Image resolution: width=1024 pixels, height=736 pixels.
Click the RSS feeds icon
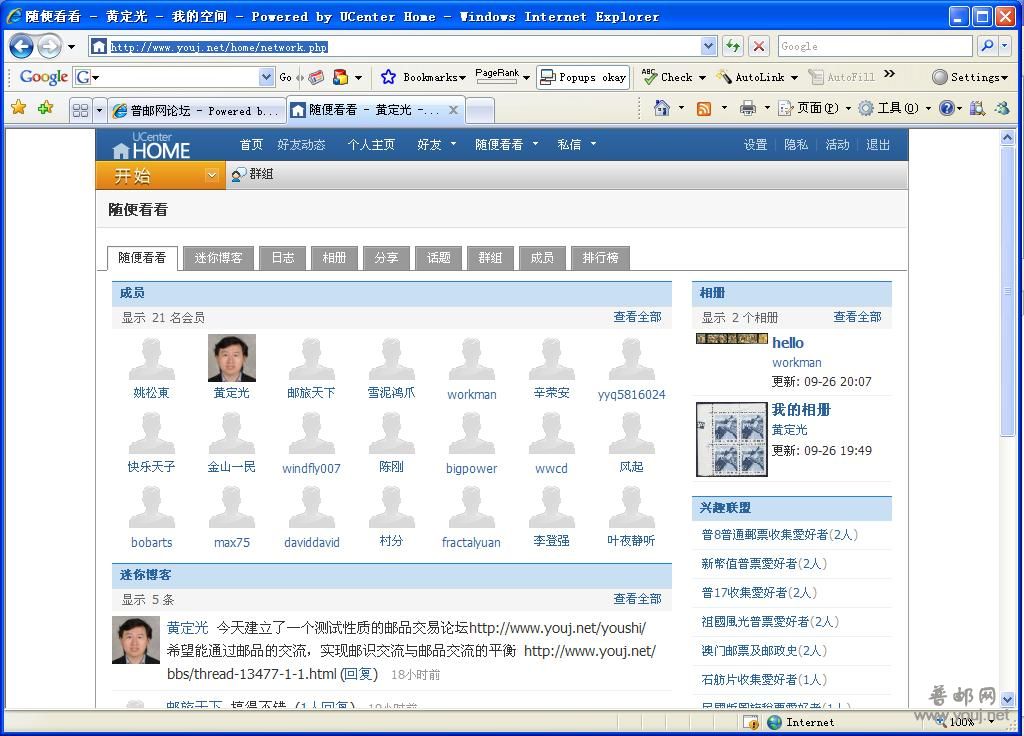pos(704,108)
